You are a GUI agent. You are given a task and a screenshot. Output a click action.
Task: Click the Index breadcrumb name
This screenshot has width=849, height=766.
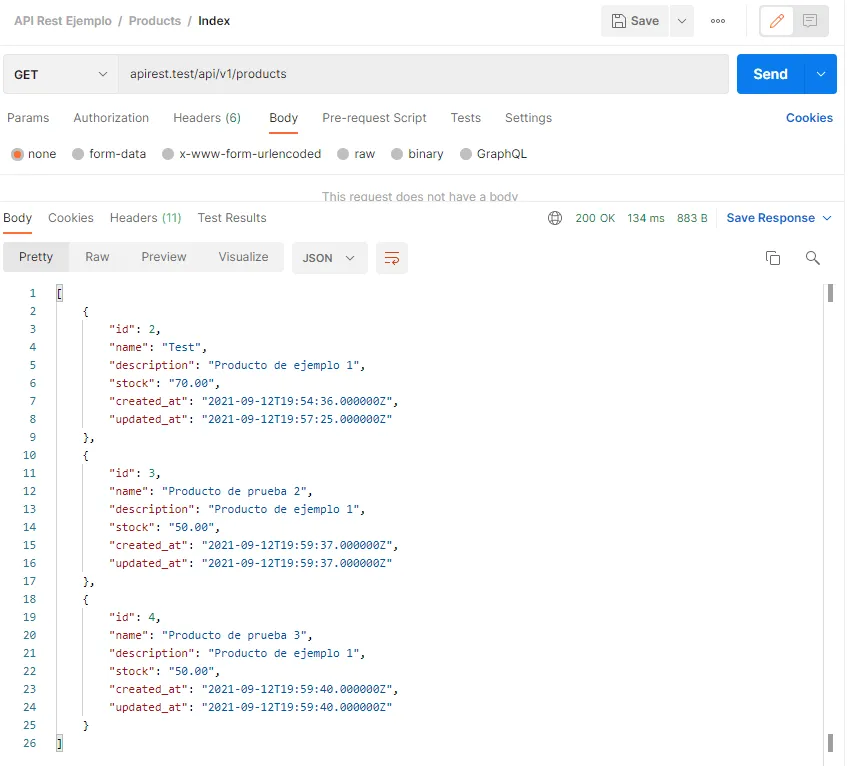[x=214, y=21]
